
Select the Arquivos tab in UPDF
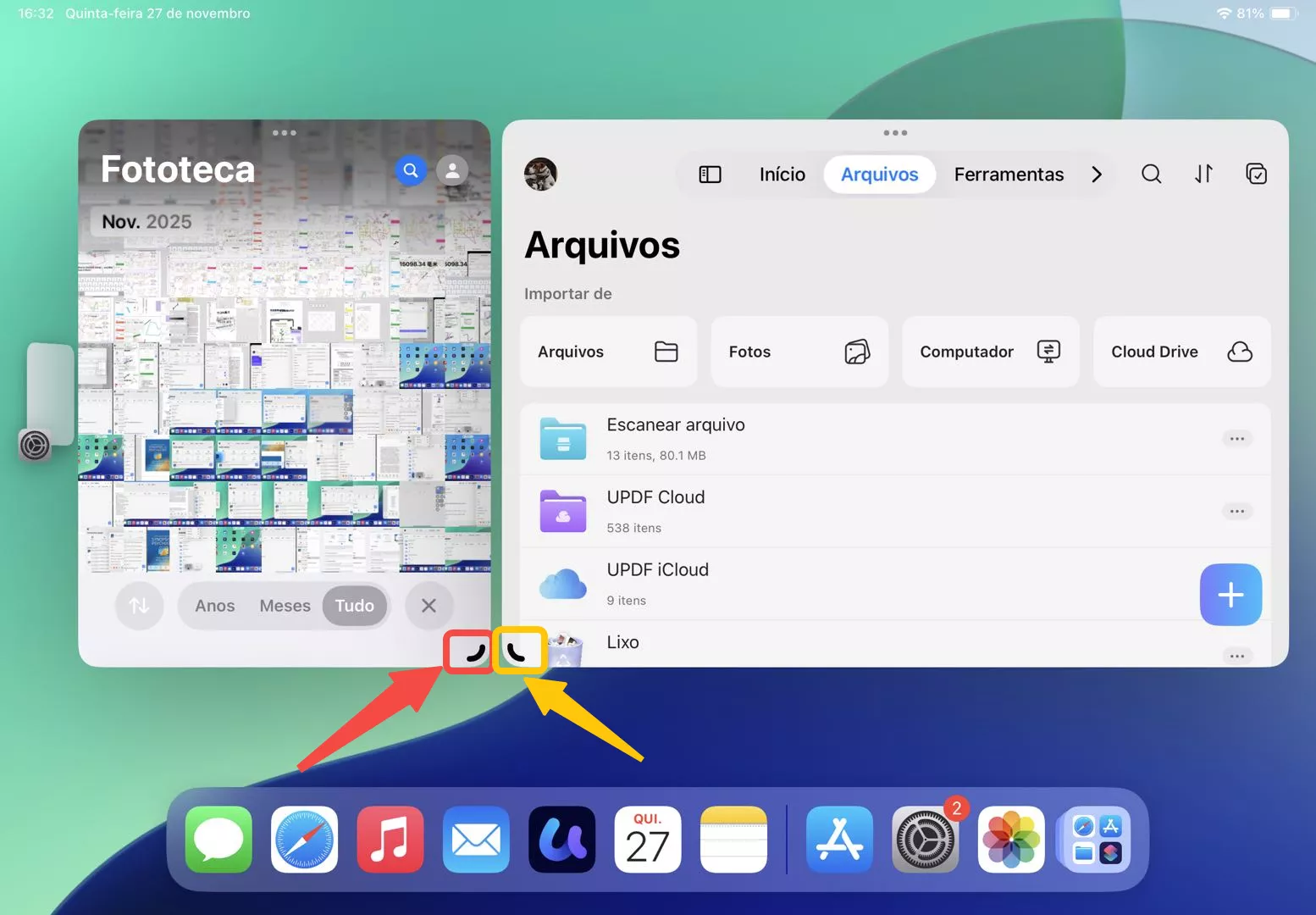tap(879, 175)
